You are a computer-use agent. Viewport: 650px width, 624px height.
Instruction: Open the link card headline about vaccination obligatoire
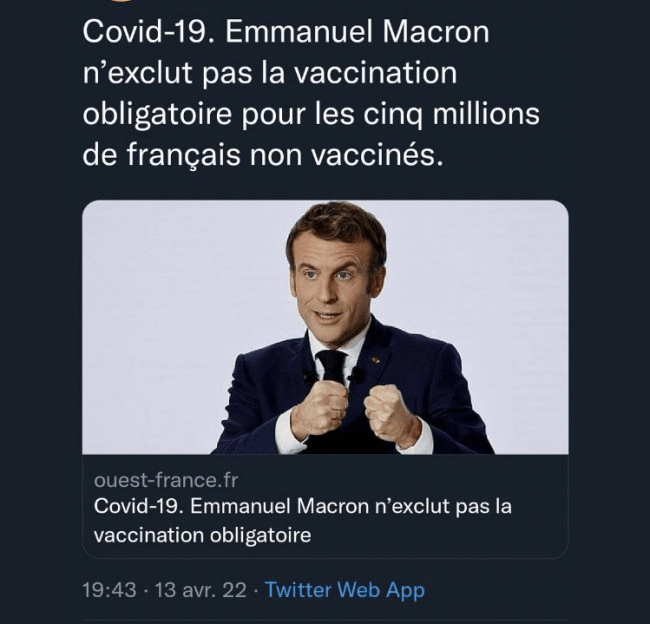302,507
